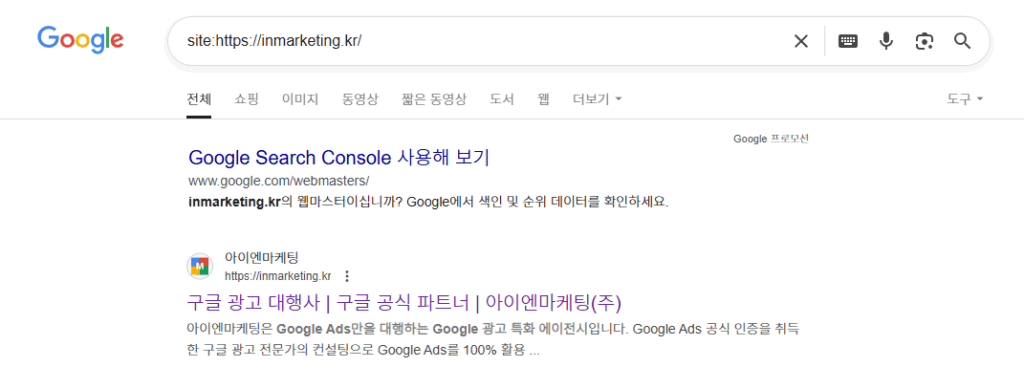Open the on-screen keyboard input tool
Viewport: 1024px width, 367px height.
point(848,41)
